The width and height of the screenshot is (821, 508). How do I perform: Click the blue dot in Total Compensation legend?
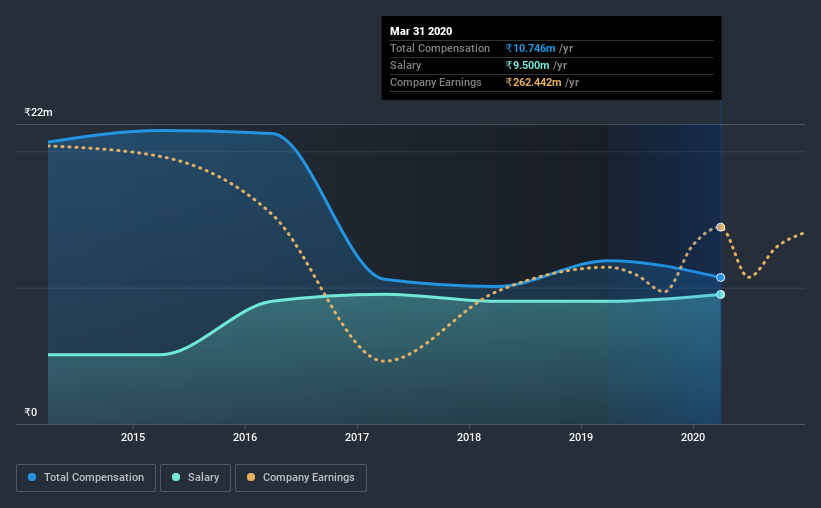pos(32,477)
